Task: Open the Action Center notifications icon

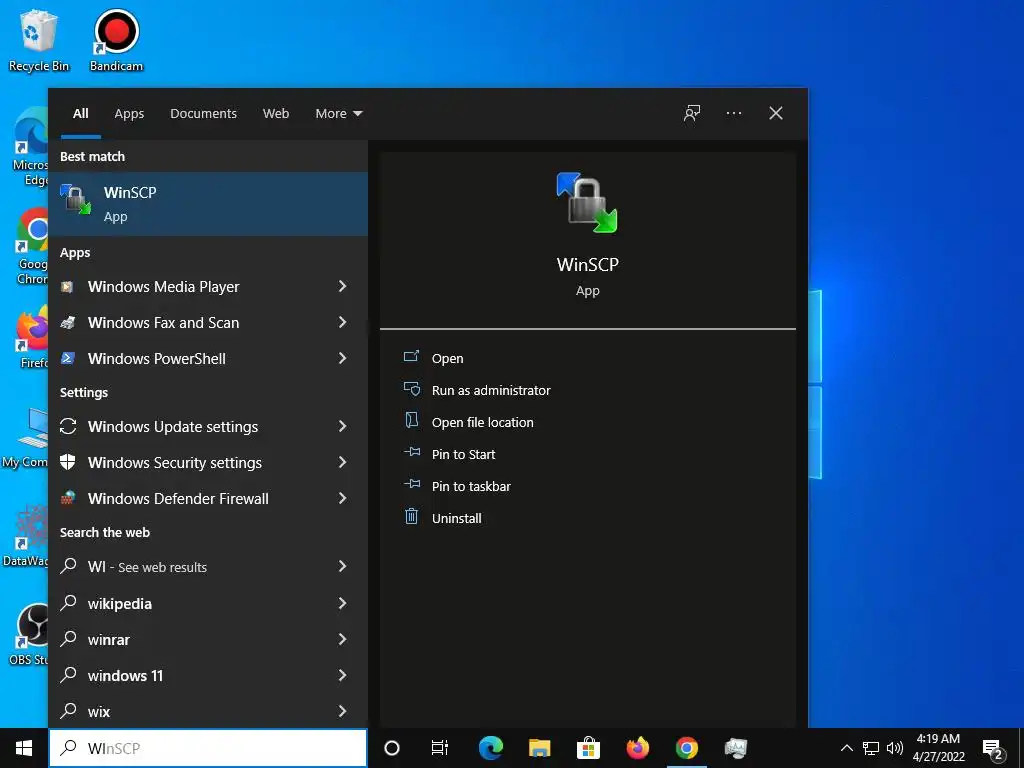Action: click(x=993, y=749)
